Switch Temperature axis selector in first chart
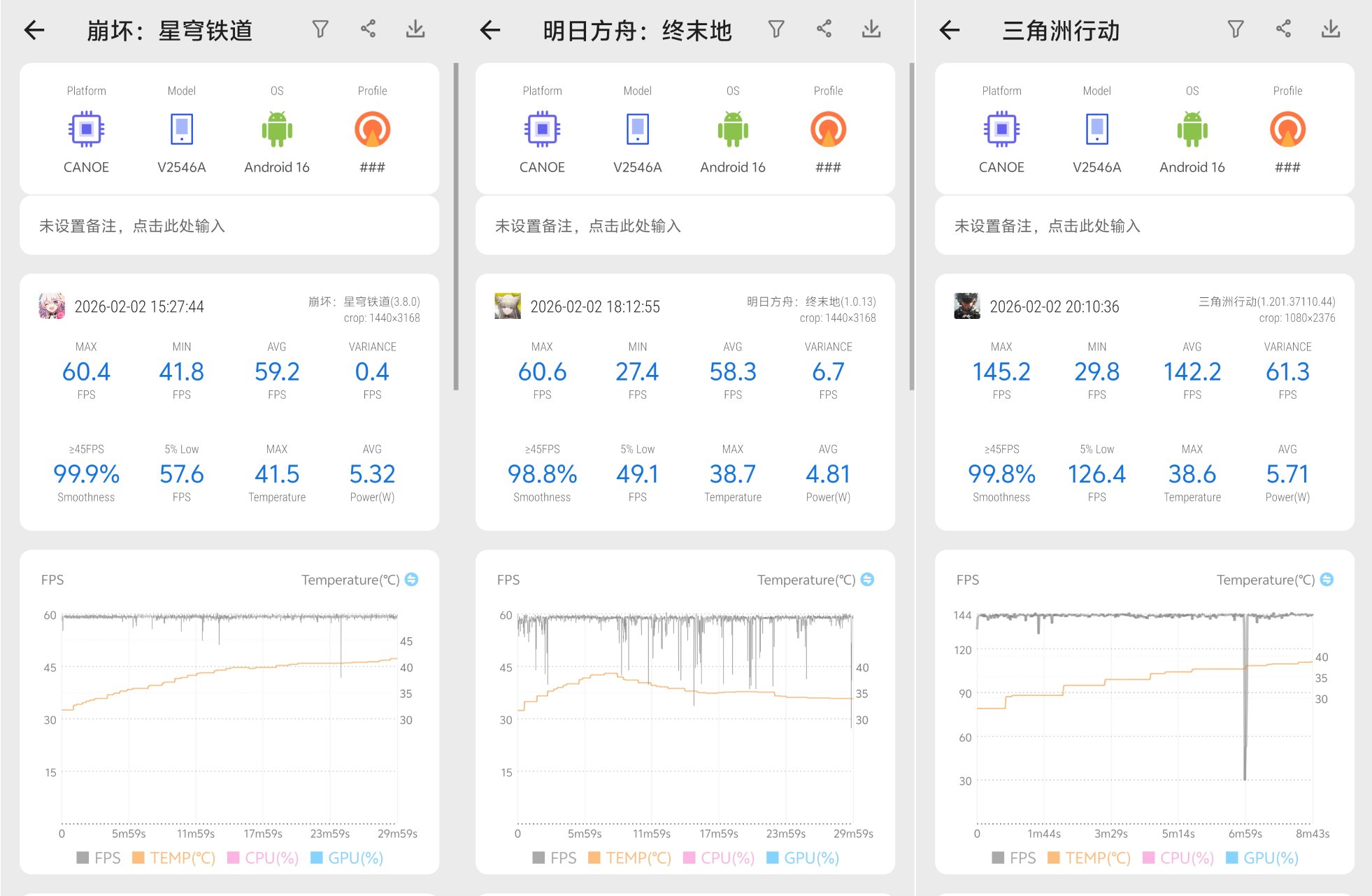 coord(412,579)
